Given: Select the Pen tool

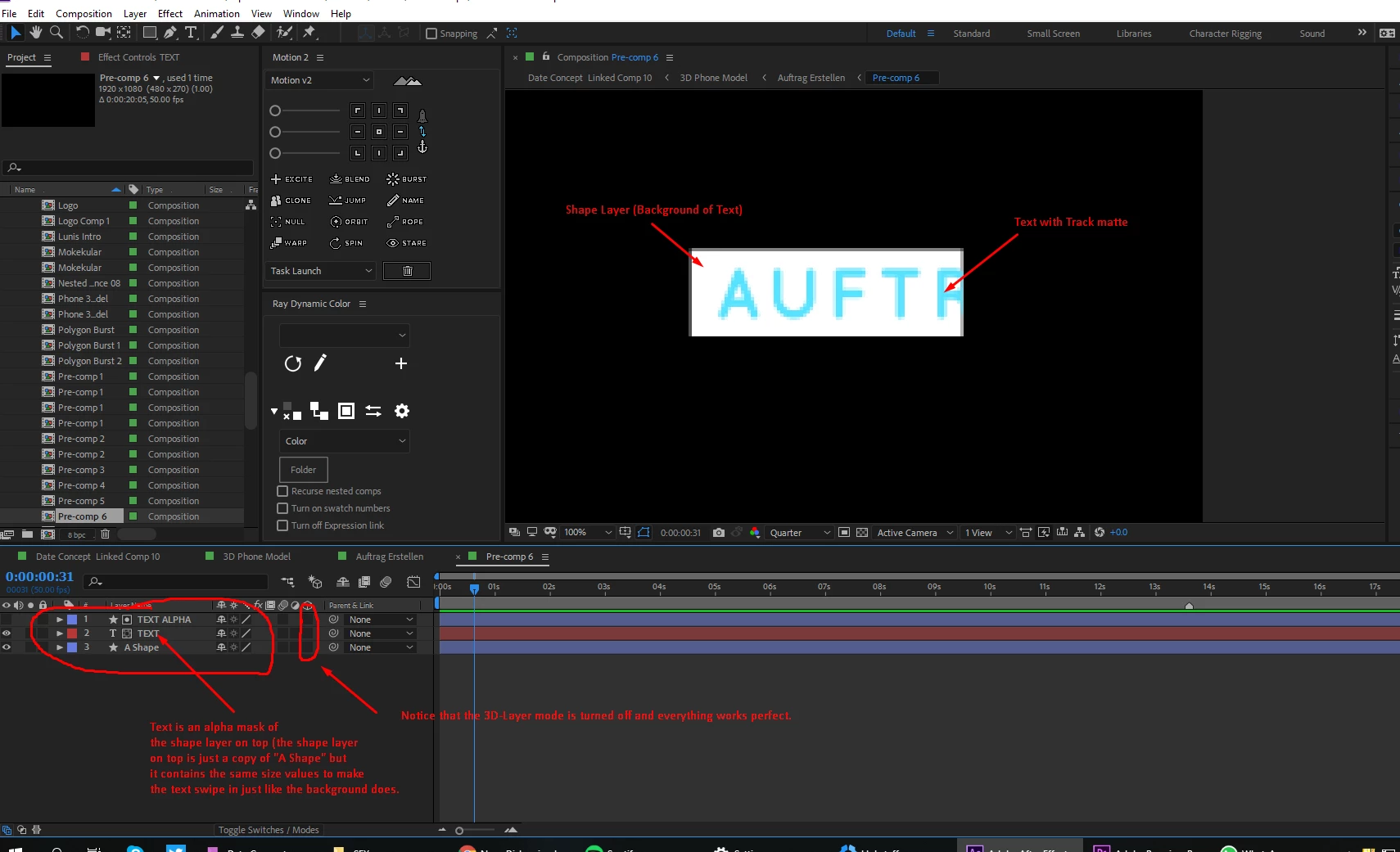Looking at the screenshot, I should 170,33.
